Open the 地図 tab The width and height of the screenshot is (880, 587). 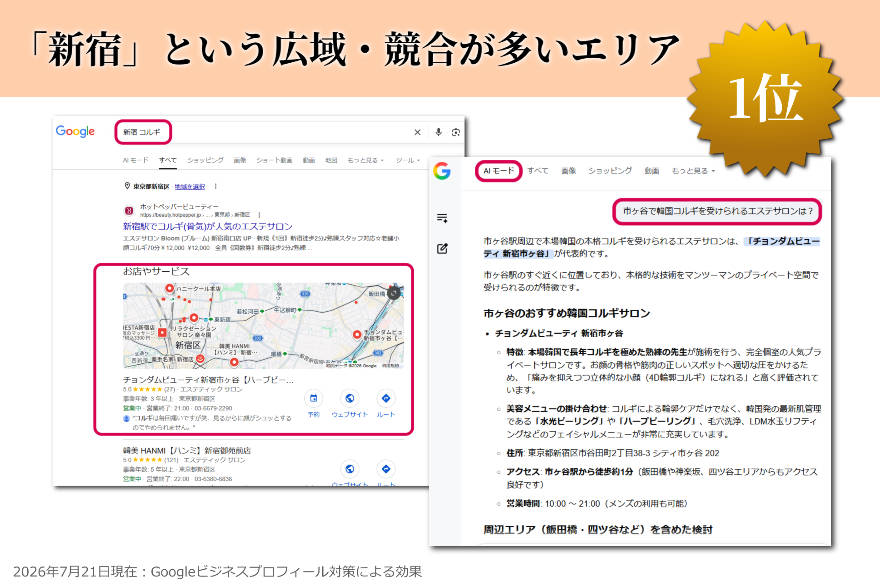coord(331,160)
